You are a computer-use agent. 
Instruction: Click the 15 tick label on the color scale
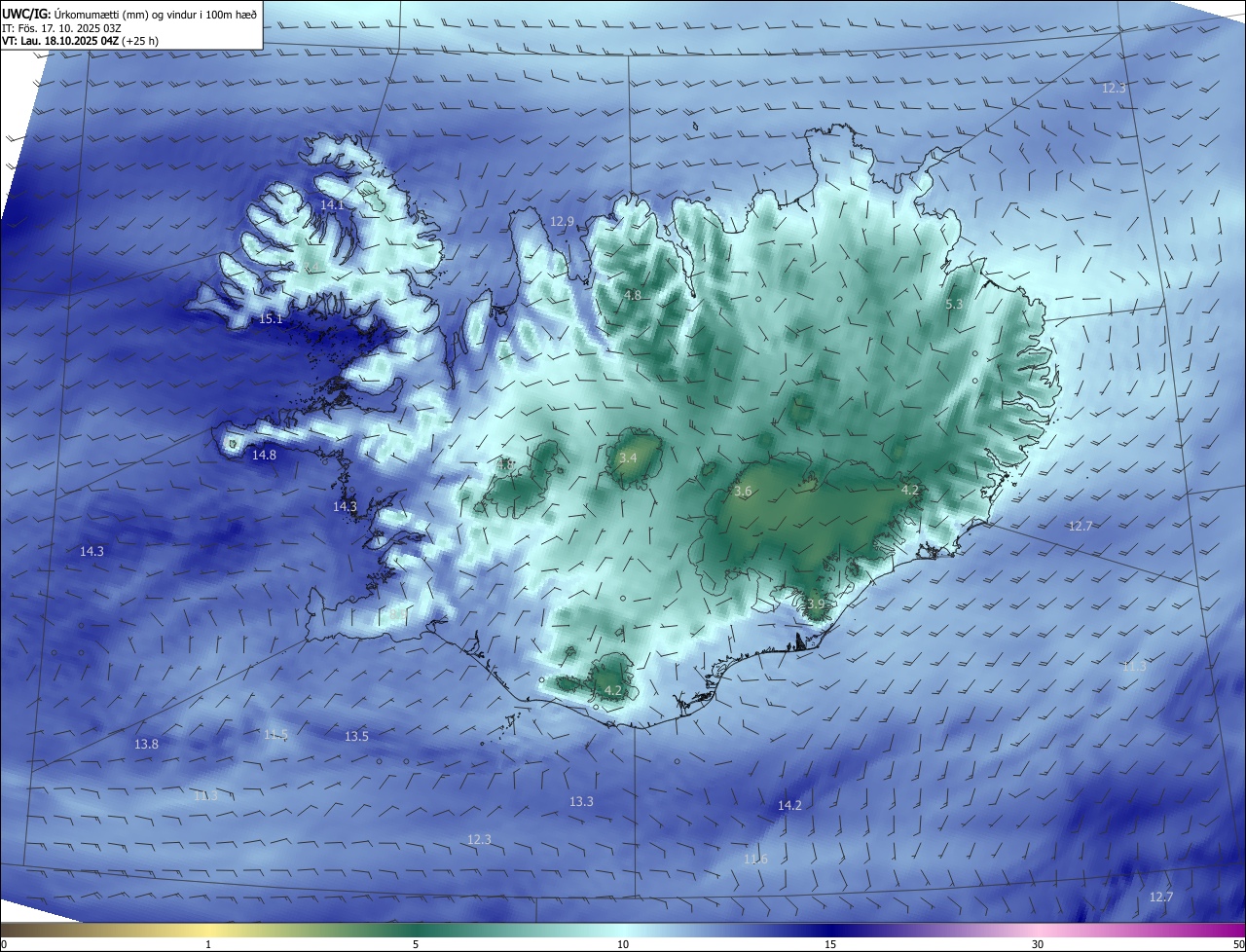click(x=830, y=945)
